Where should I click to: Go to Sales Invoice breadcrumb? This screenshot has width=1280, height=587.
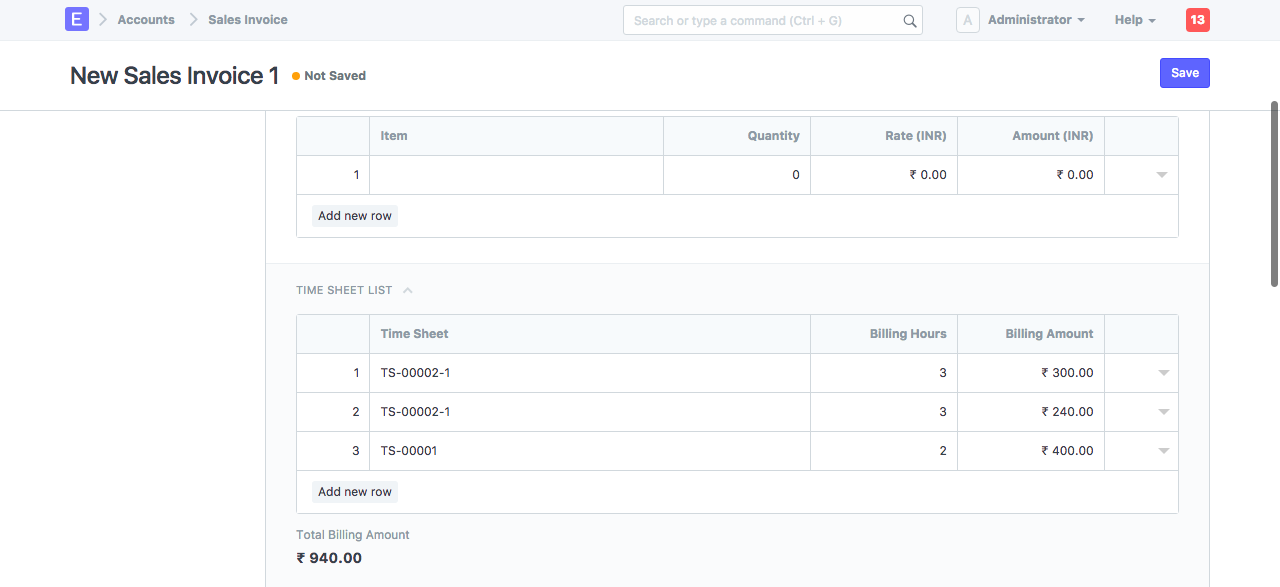pyautogui.click(x=248, y=20)
